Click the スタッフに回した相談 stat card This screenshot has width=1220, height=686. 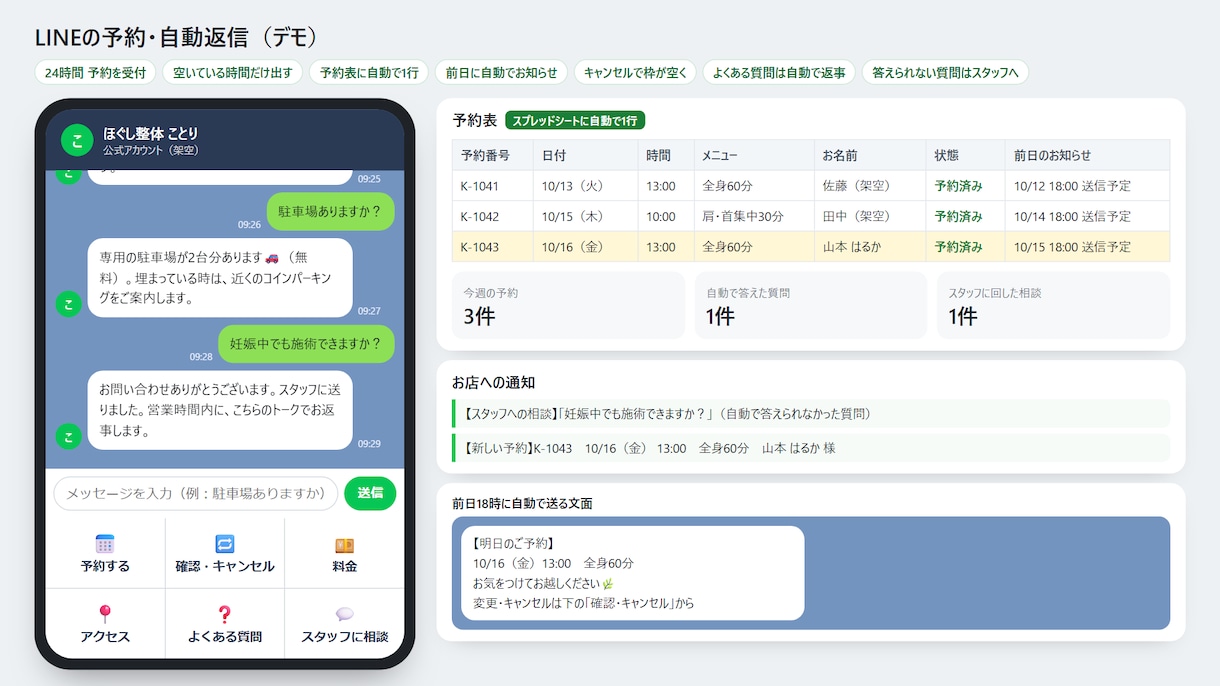pos(1053,306)
